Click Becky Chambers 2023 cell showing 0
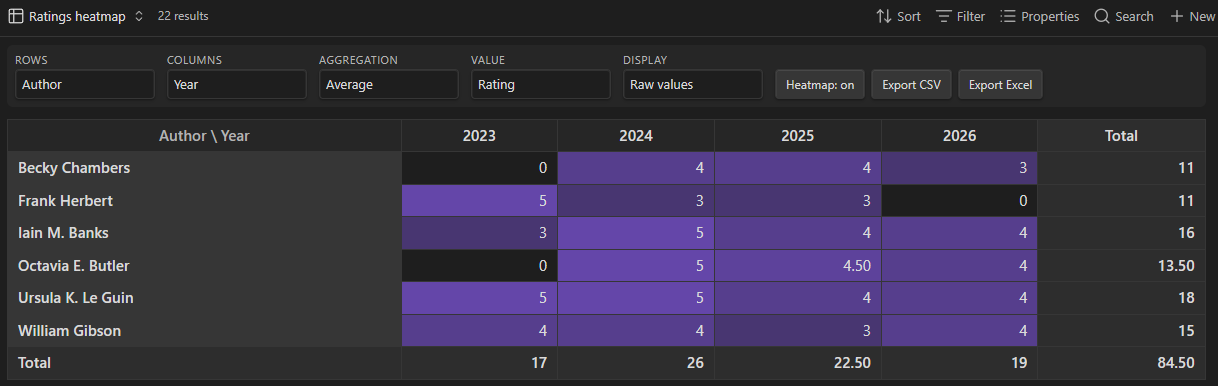The height and width of the screenshot is (386, 1218). (480, 168)
